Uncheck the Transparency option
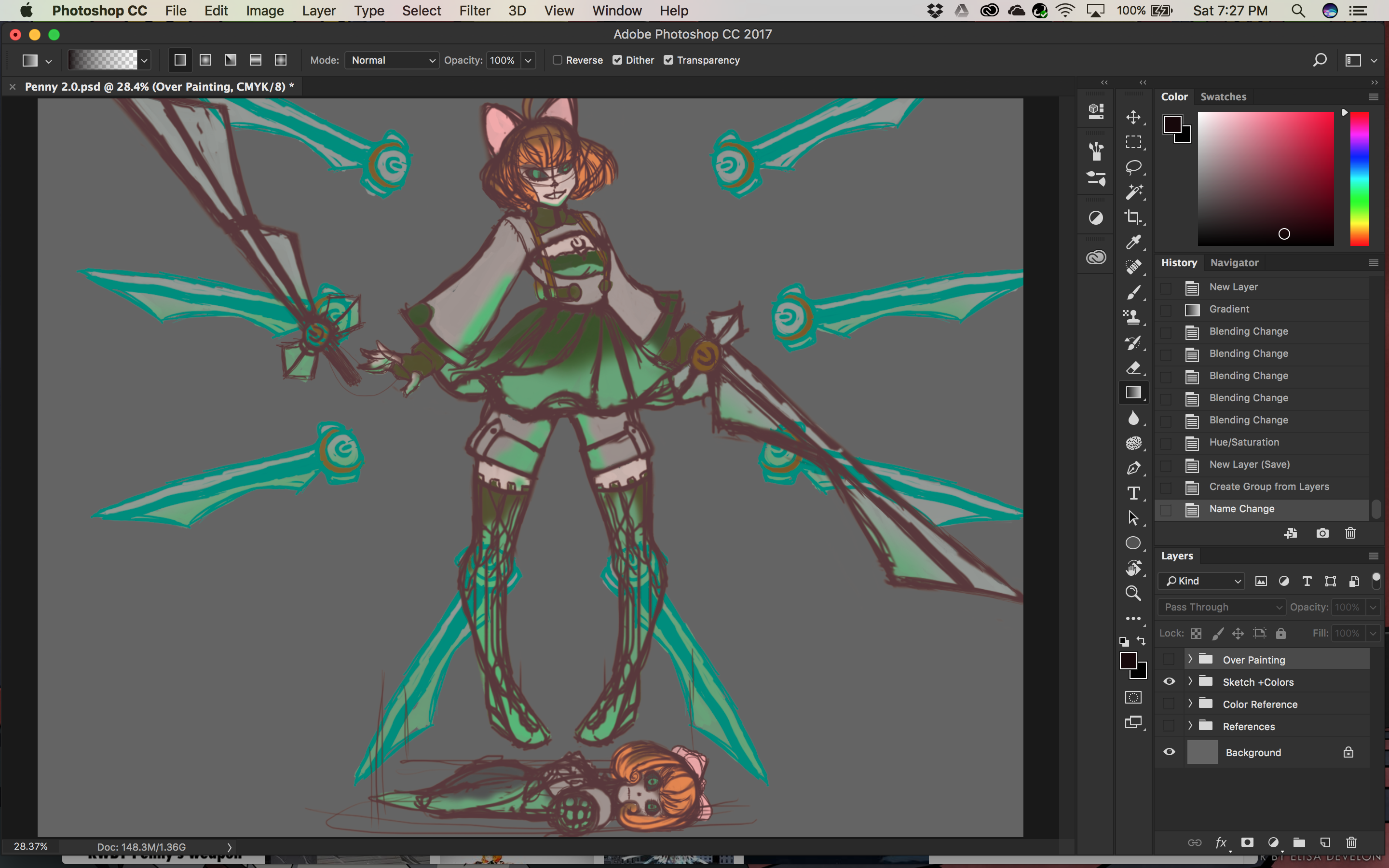 tap(668, 60)
